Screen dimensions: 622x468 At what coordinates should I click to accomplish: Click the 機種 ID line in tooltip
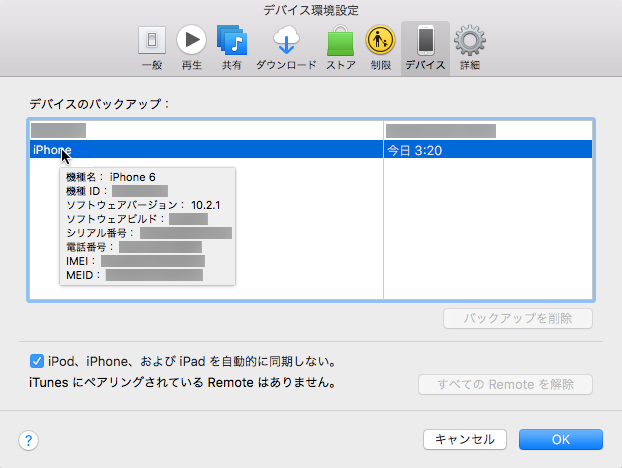coord(117,191)
